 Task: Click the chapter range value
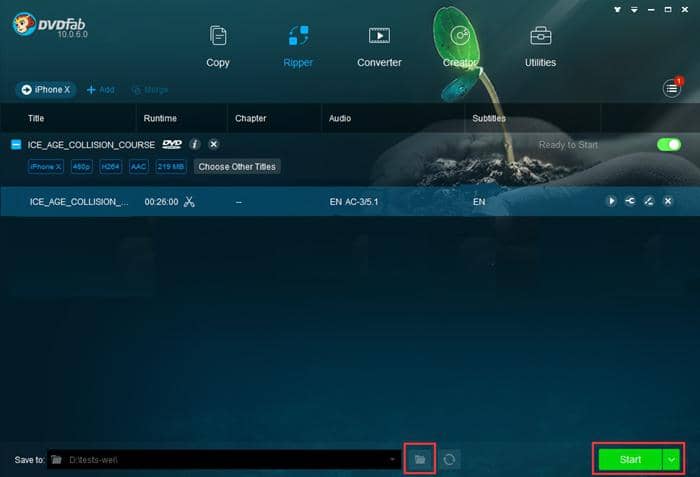pyautogui.click(x=239, y=202)
